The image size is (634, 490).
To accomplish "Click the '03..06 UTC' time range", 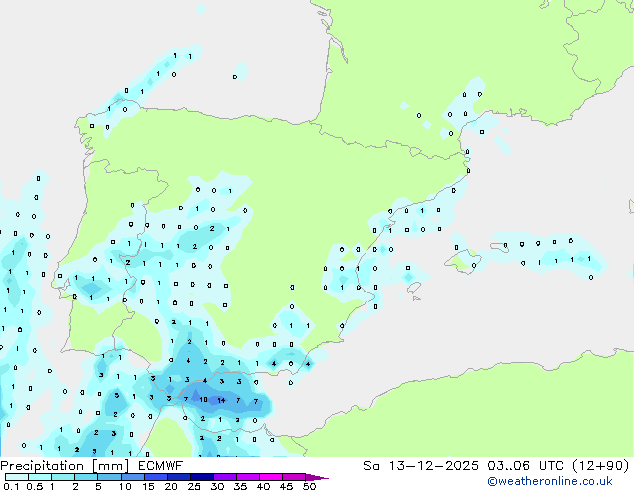I will [x=525, y=466].
